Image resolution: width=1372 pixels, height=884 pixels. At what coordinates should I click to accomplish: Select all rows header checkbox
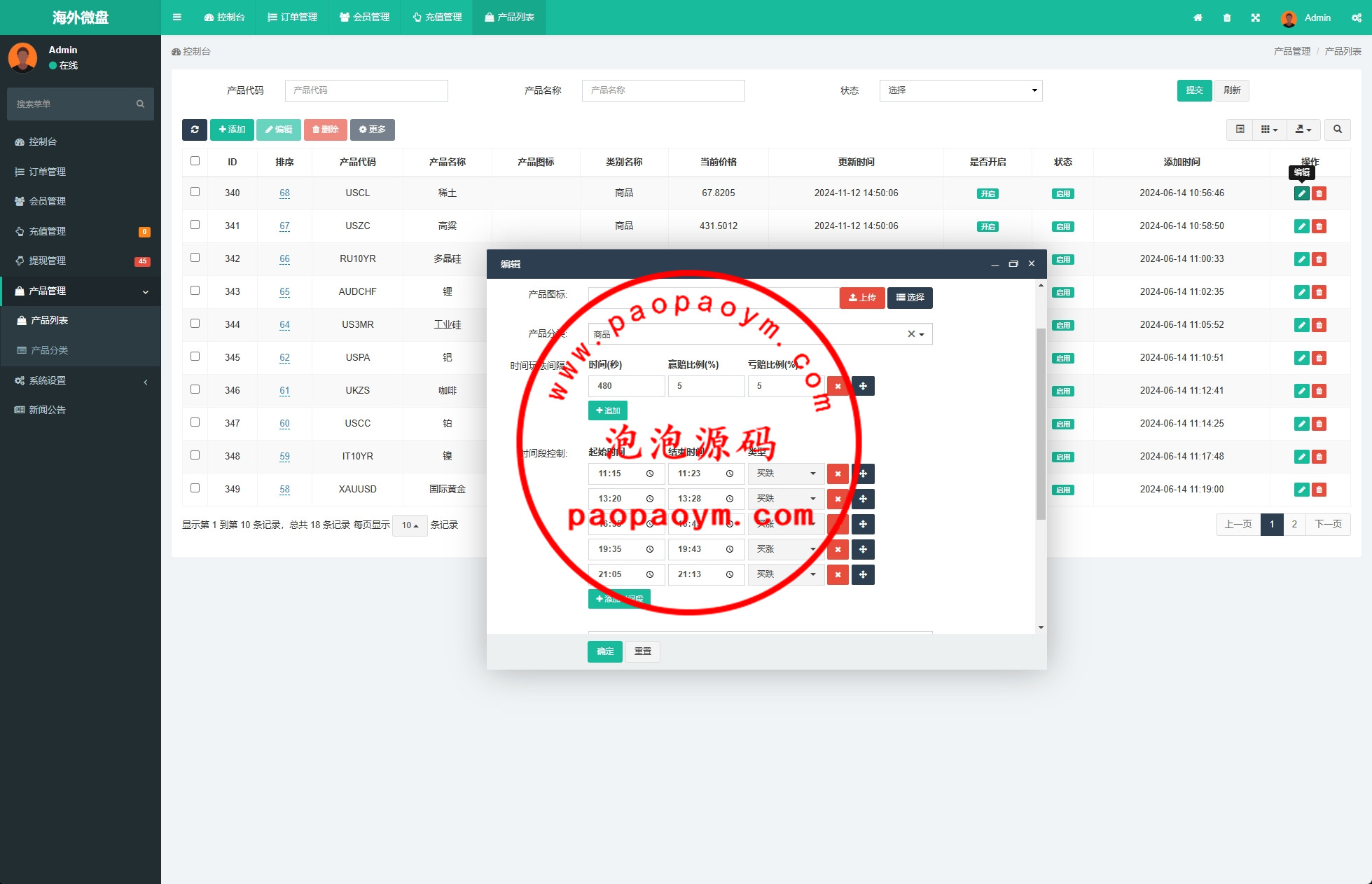(195, 161)
